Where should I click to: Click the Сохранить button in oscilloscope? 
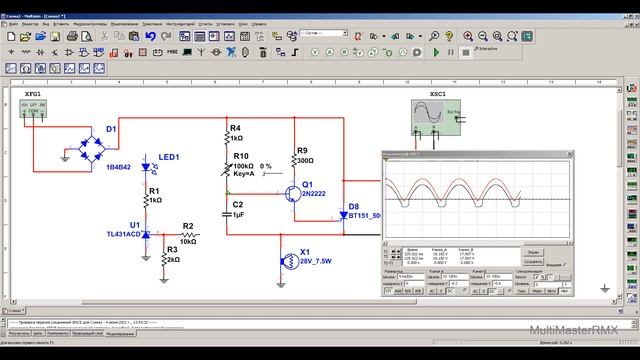[533, 262]
